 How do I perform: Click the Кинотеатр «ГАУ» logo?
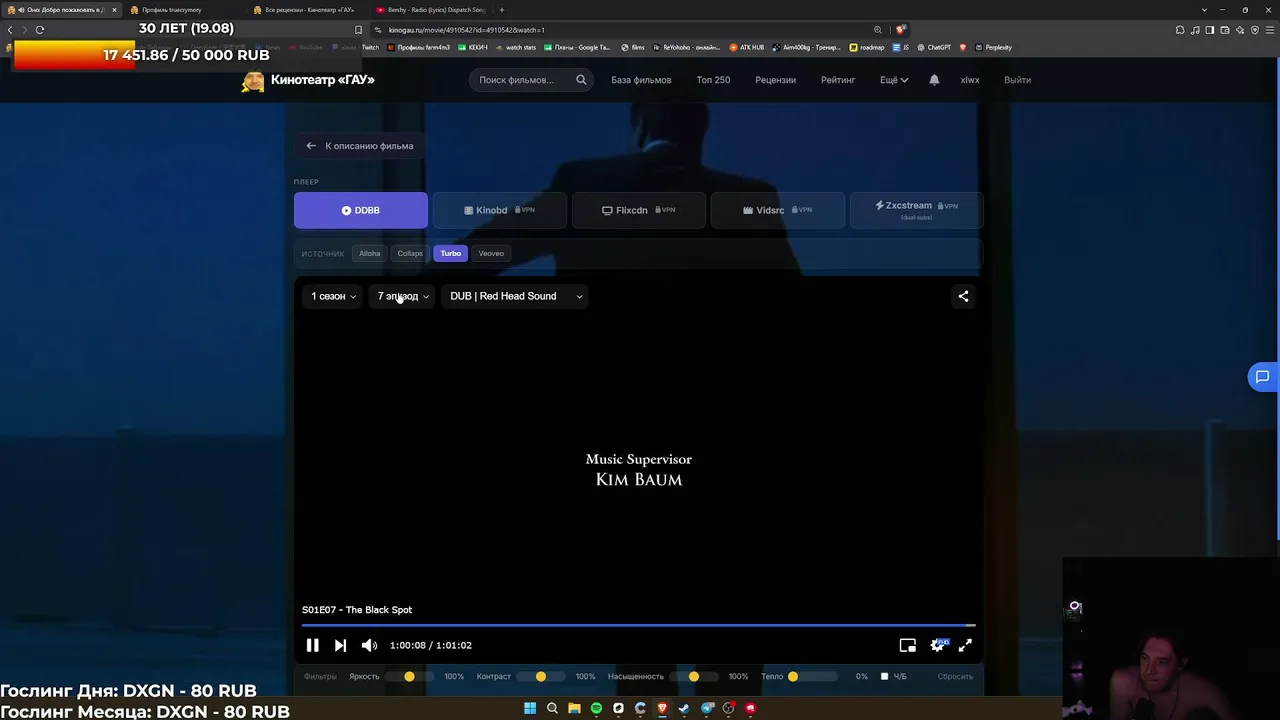pos(308,80)
